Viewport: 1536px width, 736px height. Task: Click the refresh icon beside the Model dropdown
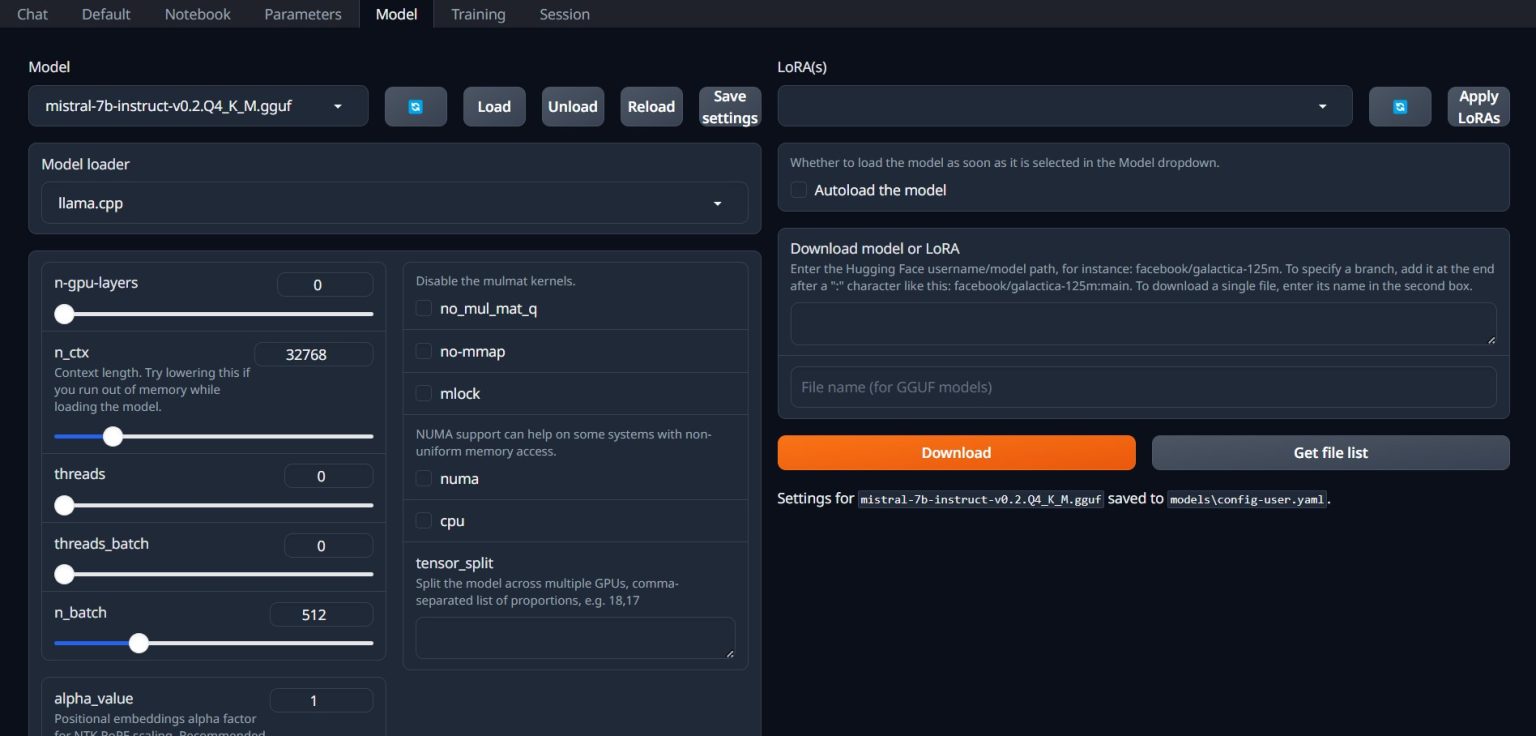coord(415,106)
